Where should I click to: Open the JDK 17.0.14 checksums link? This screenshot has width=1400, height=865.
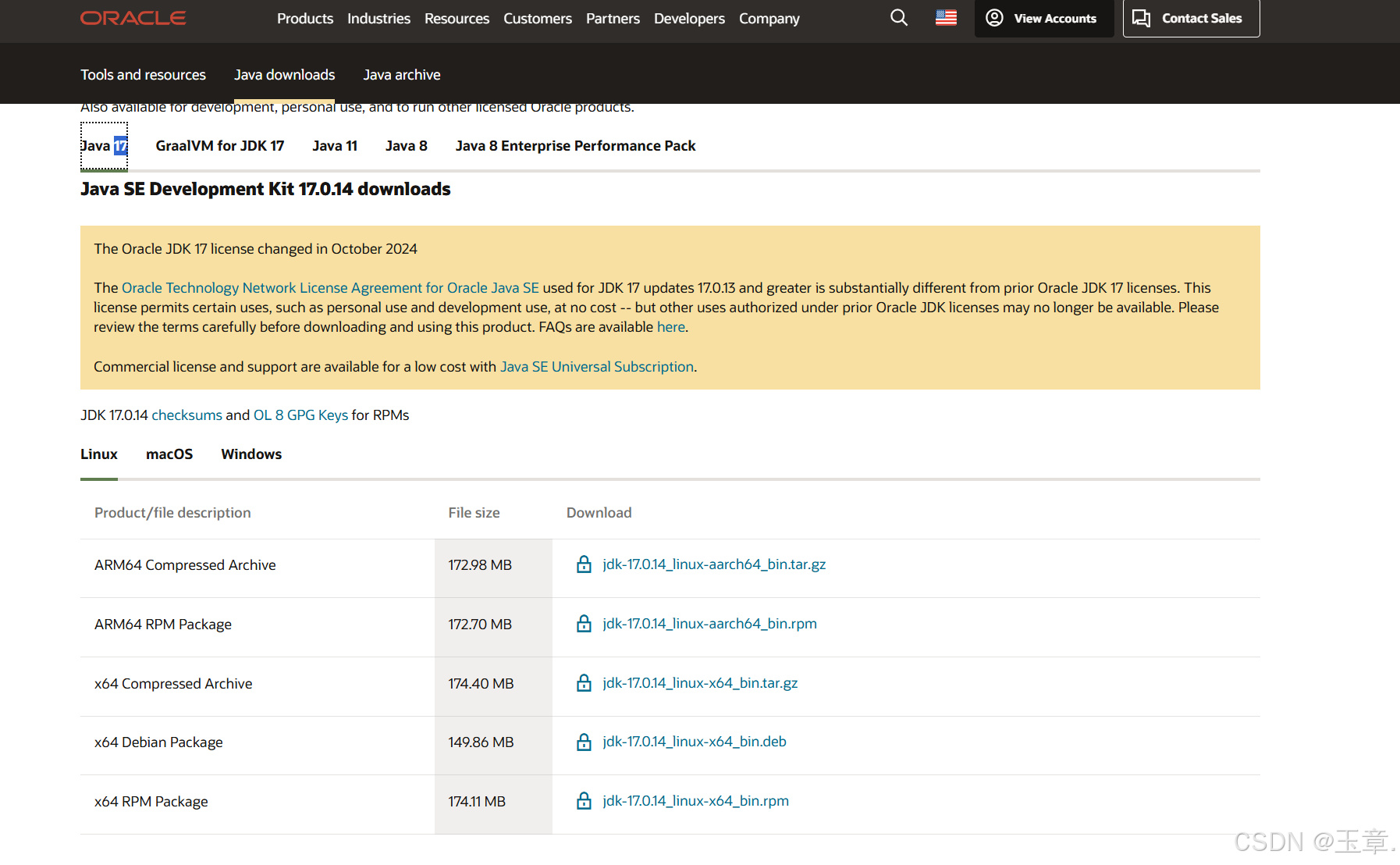tap(187, 415)
